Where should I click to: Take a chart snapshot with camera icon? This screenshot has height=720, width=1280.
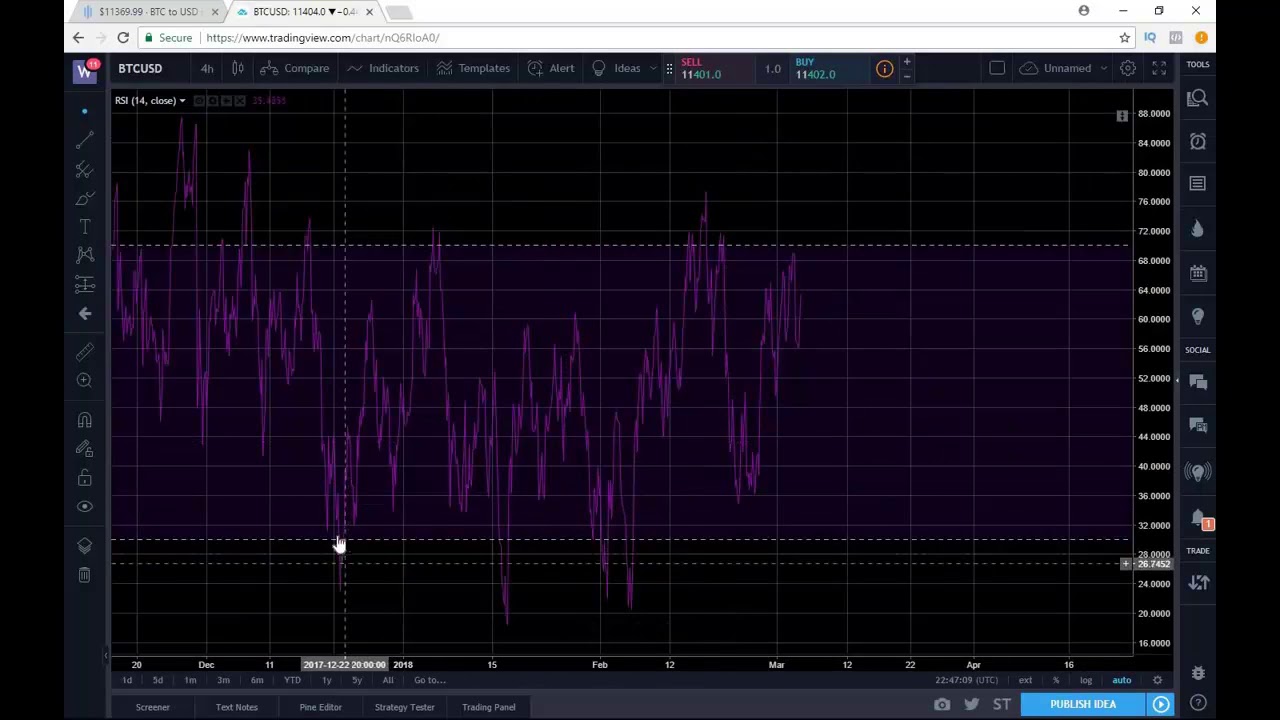coord(942,704)
